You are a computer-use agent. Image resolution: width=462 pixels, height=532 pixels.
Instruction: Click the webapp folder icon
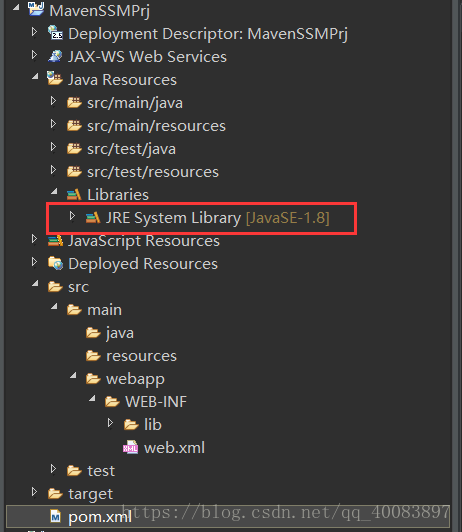coord(93,379)
